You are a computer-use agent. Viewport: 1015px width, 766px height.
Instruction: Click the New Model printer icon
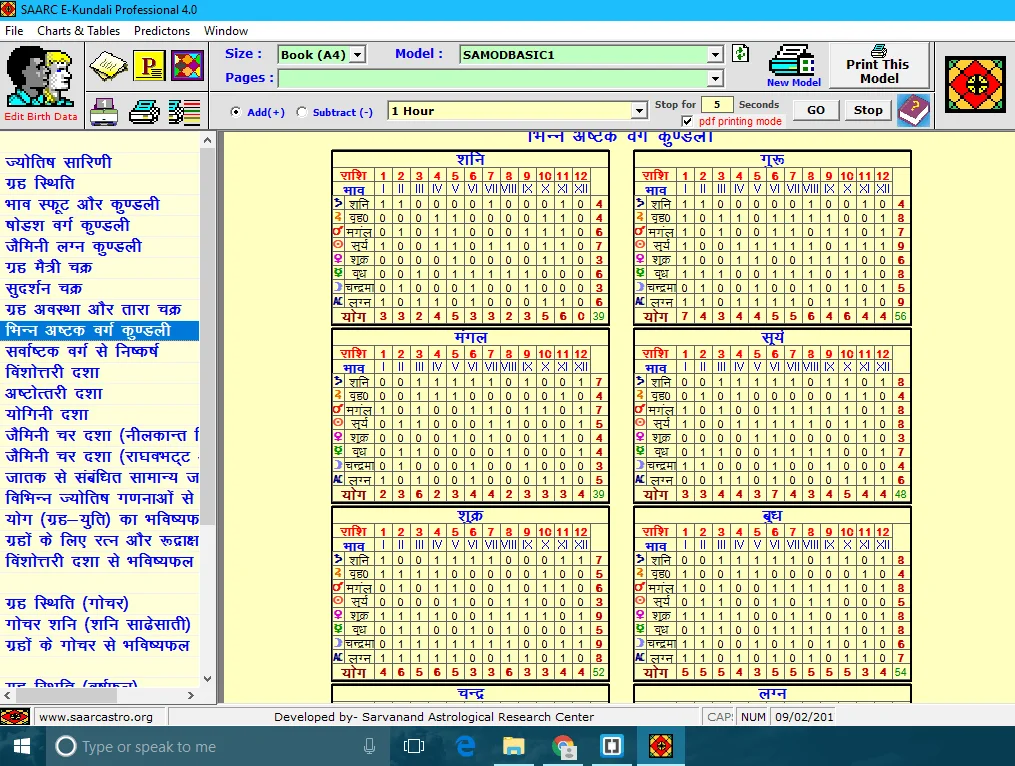[792, 60]
